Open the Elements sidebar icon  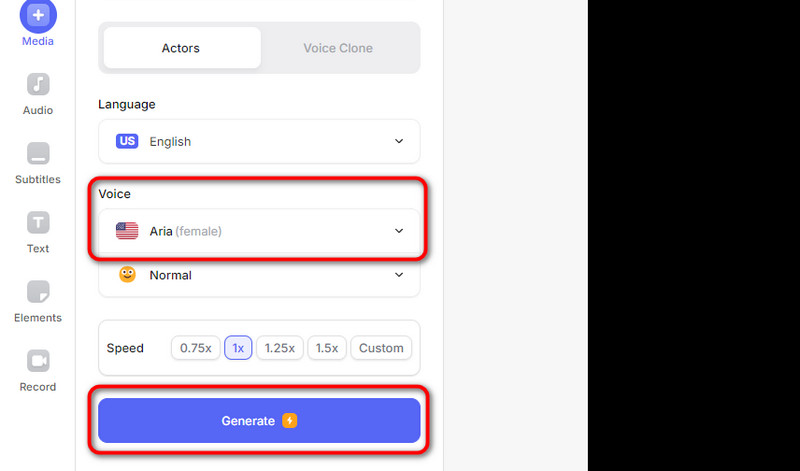38,292
